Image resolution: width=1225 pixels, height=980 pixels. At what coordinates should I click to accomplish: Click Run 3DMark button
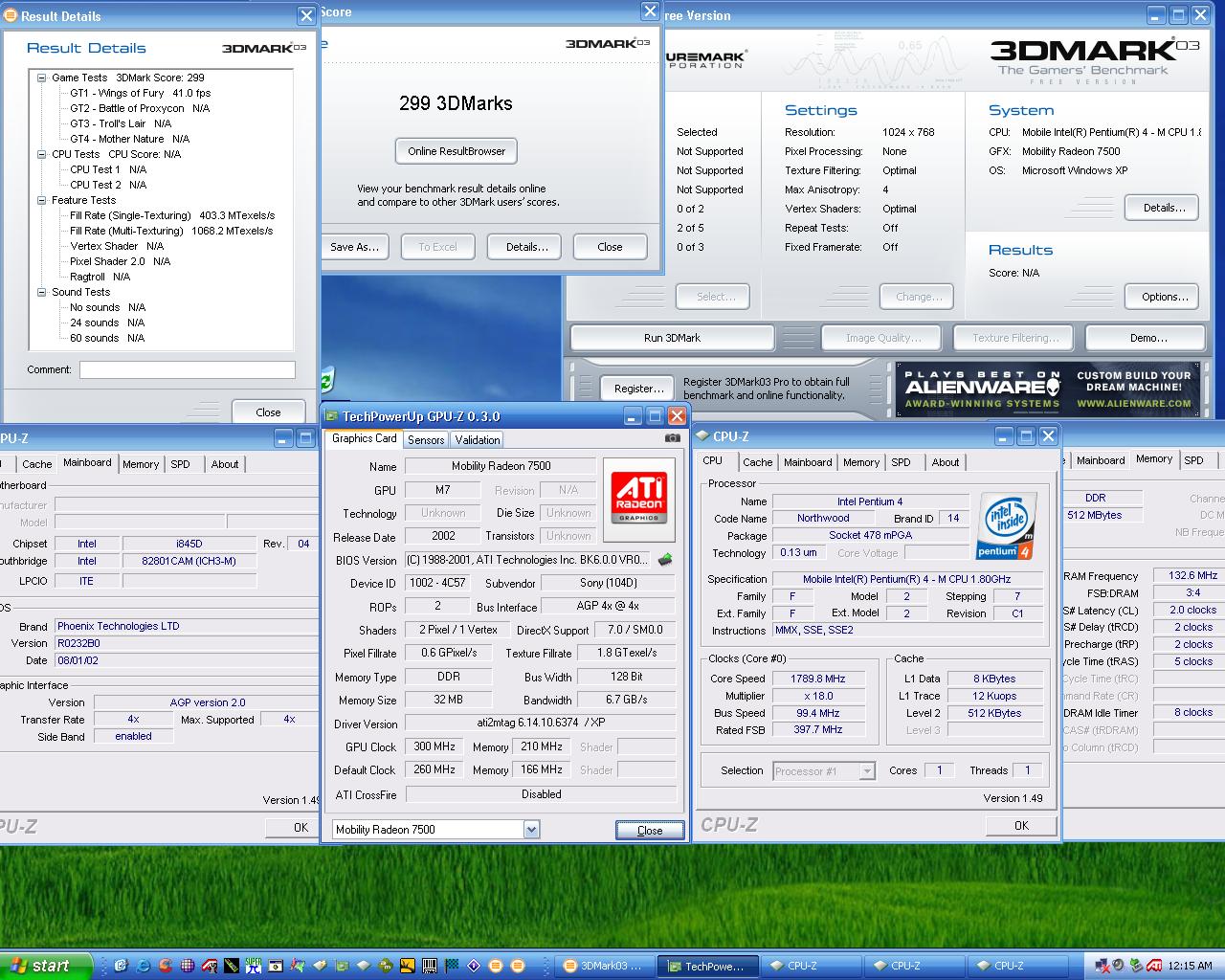pos(672,338)
